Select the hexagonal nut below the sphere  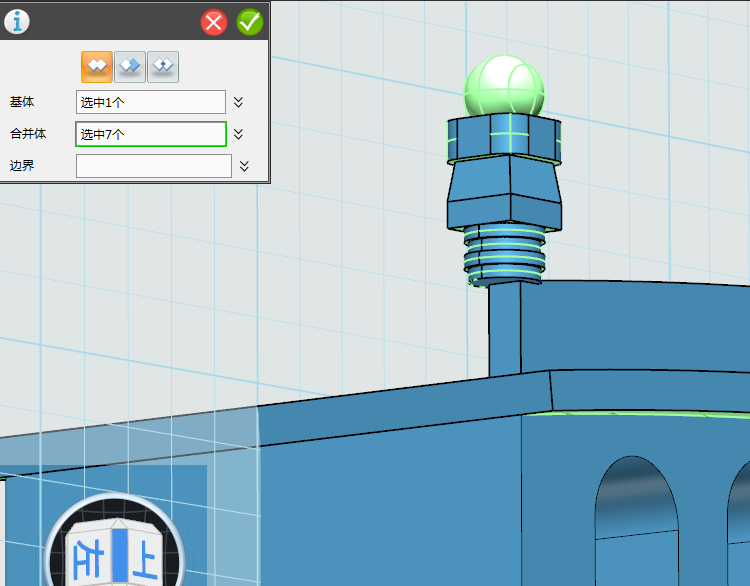[x=503, y=139]
